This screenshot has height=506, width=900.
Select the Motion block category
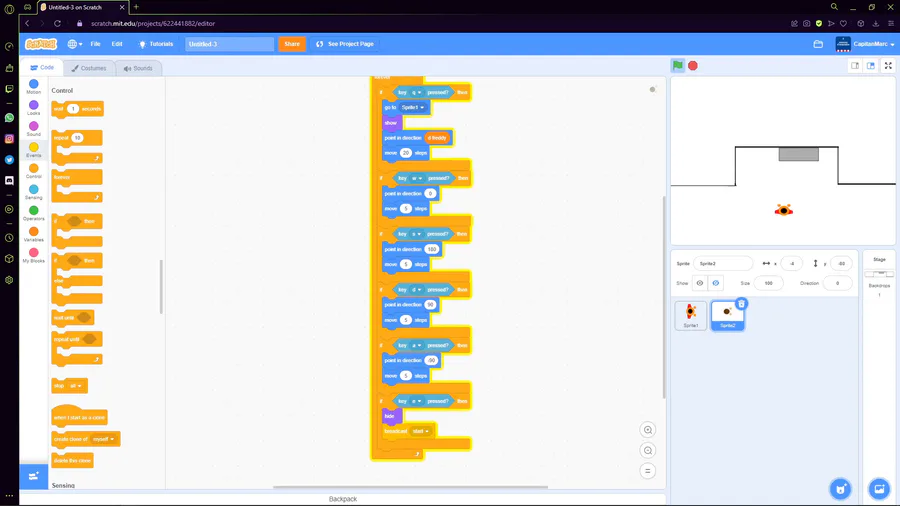[x=33, y=87]
